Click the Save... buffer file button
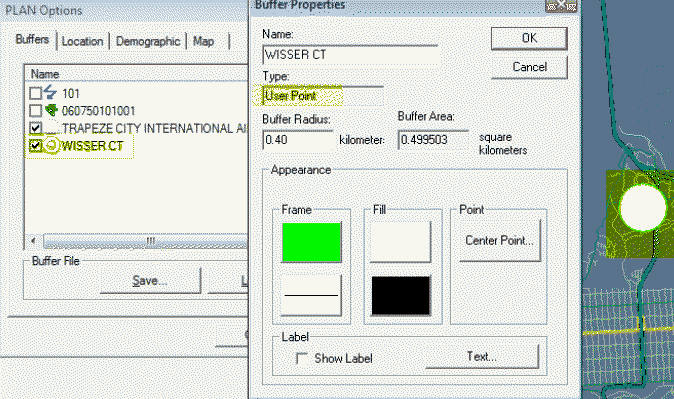Screen dimensions: 674x399 [x=150, y=281]
